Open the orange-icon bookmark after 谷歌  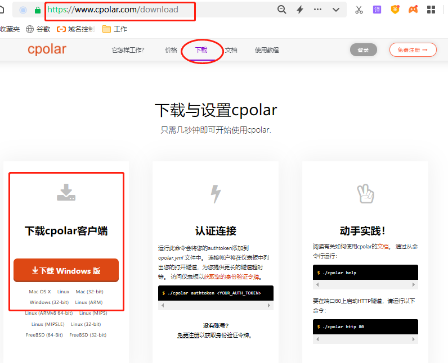click(75, 29)
